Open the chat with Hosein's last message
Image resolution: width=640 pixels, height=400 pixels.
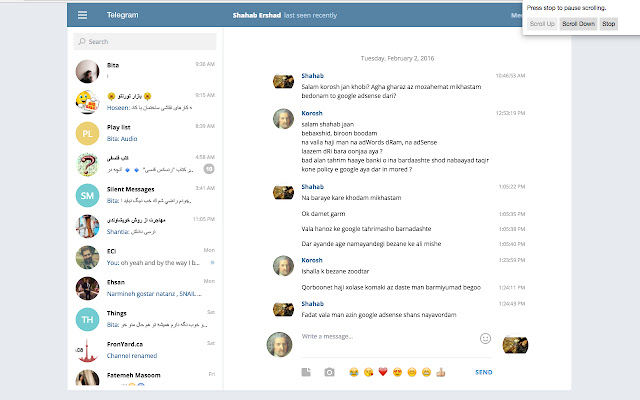point(145,102)
